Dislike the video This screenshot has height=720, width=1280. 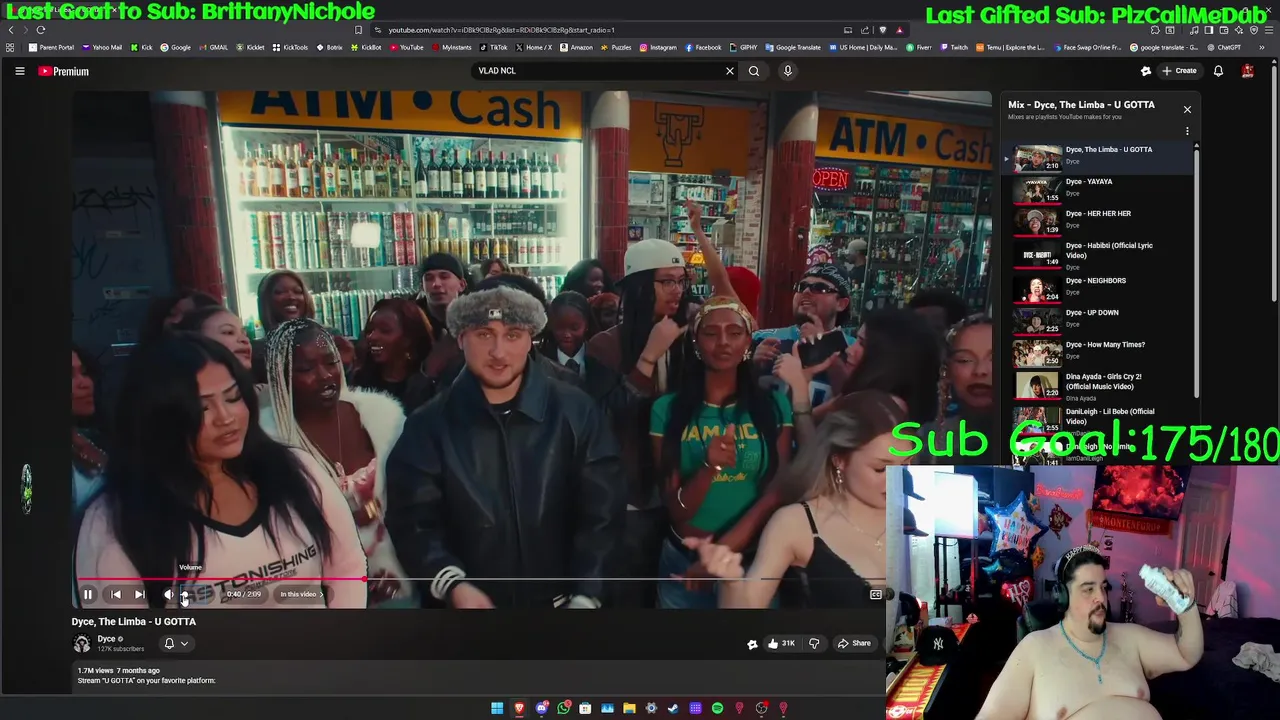(813, 643)
